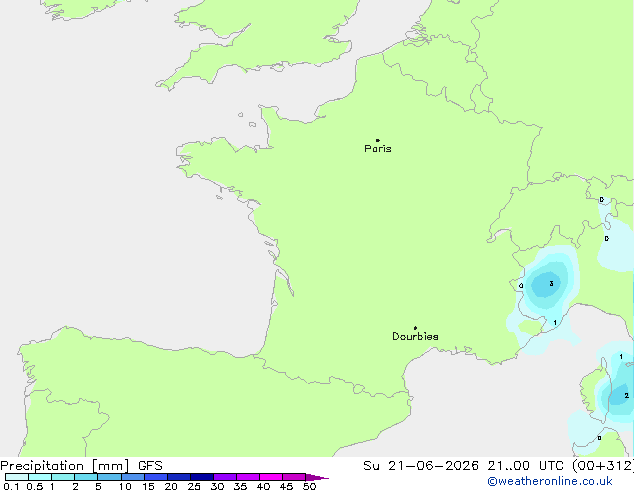
Task: Select the 25 to 30 mm legend swatch
Action: pyautogui.click(x=202, y=477)
